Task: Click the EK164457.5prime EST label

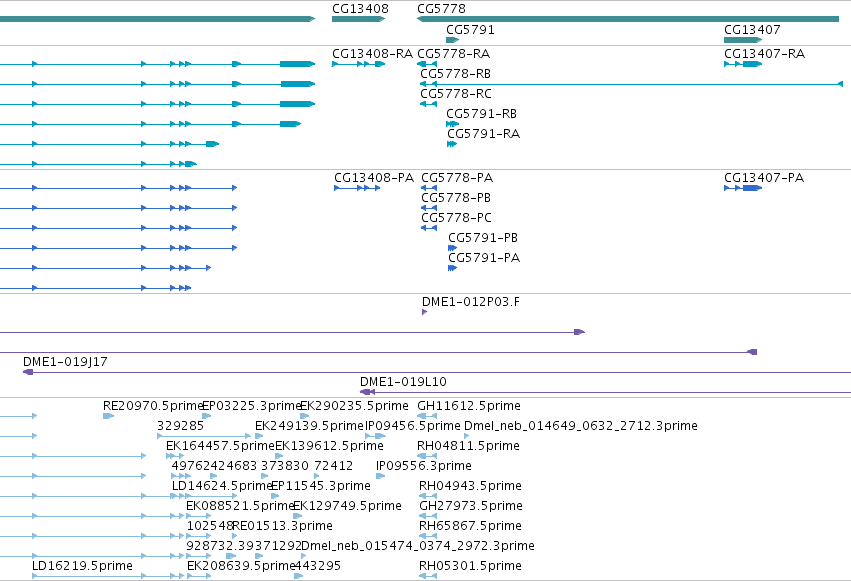Action: pos(220,446)
